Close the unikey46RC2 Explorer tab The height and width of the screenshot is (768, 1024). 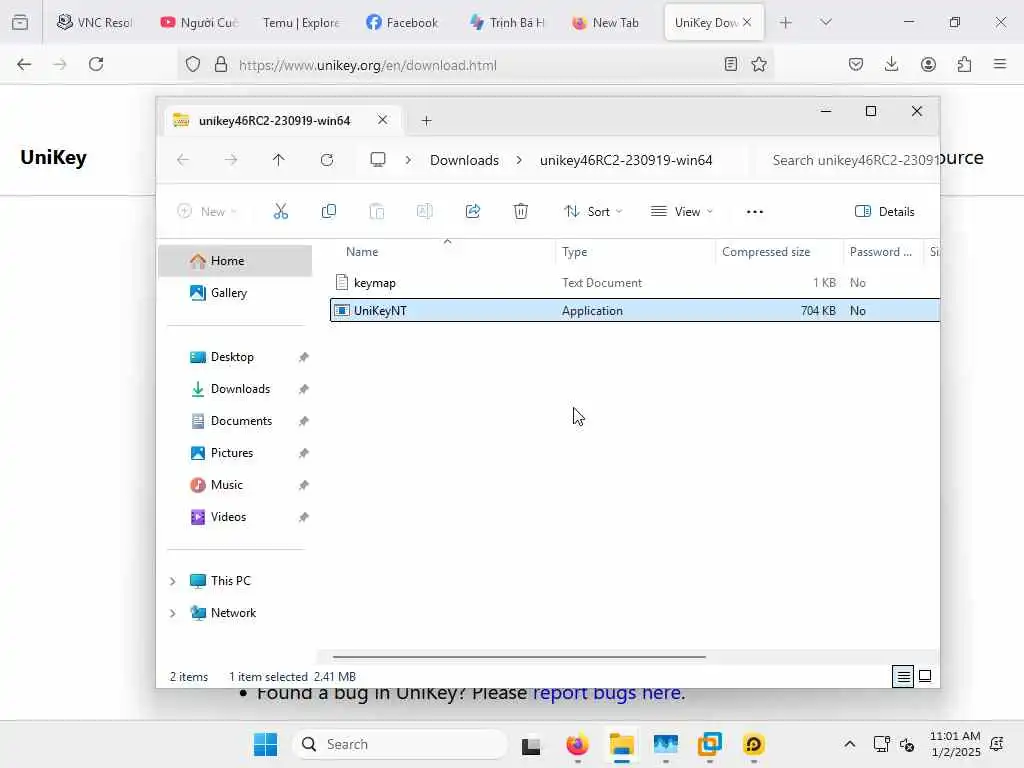[383, 120]
